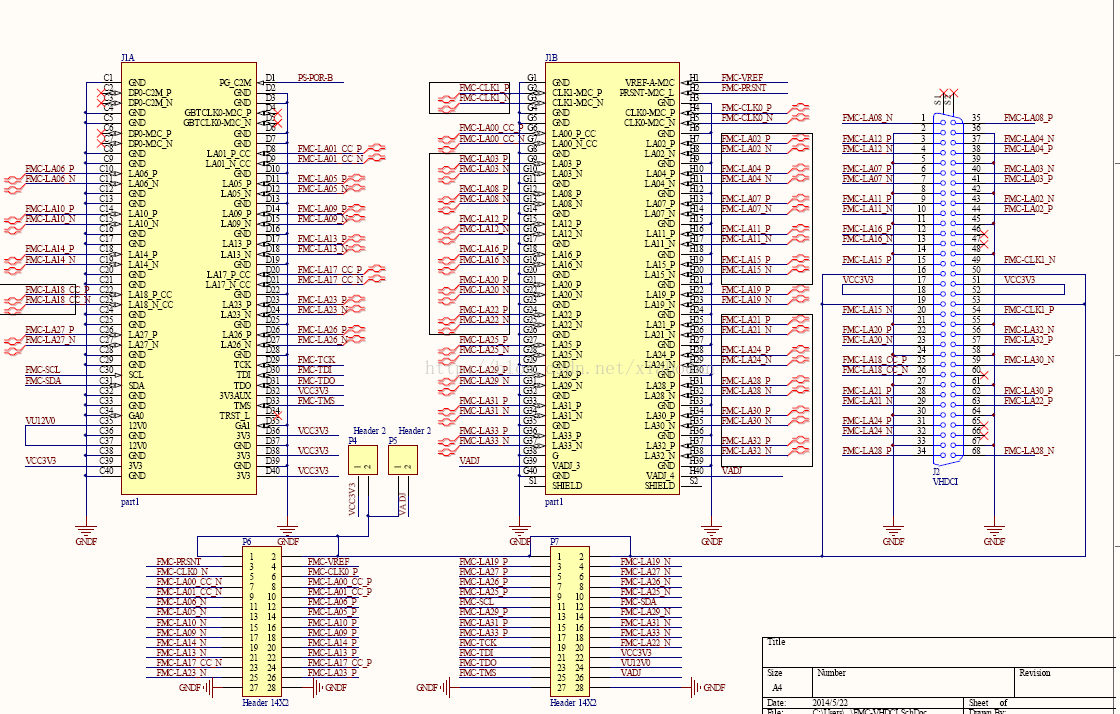Select the J1B connector designator label
Viewport: 1120px width, 714px height.
click(551, 58)
